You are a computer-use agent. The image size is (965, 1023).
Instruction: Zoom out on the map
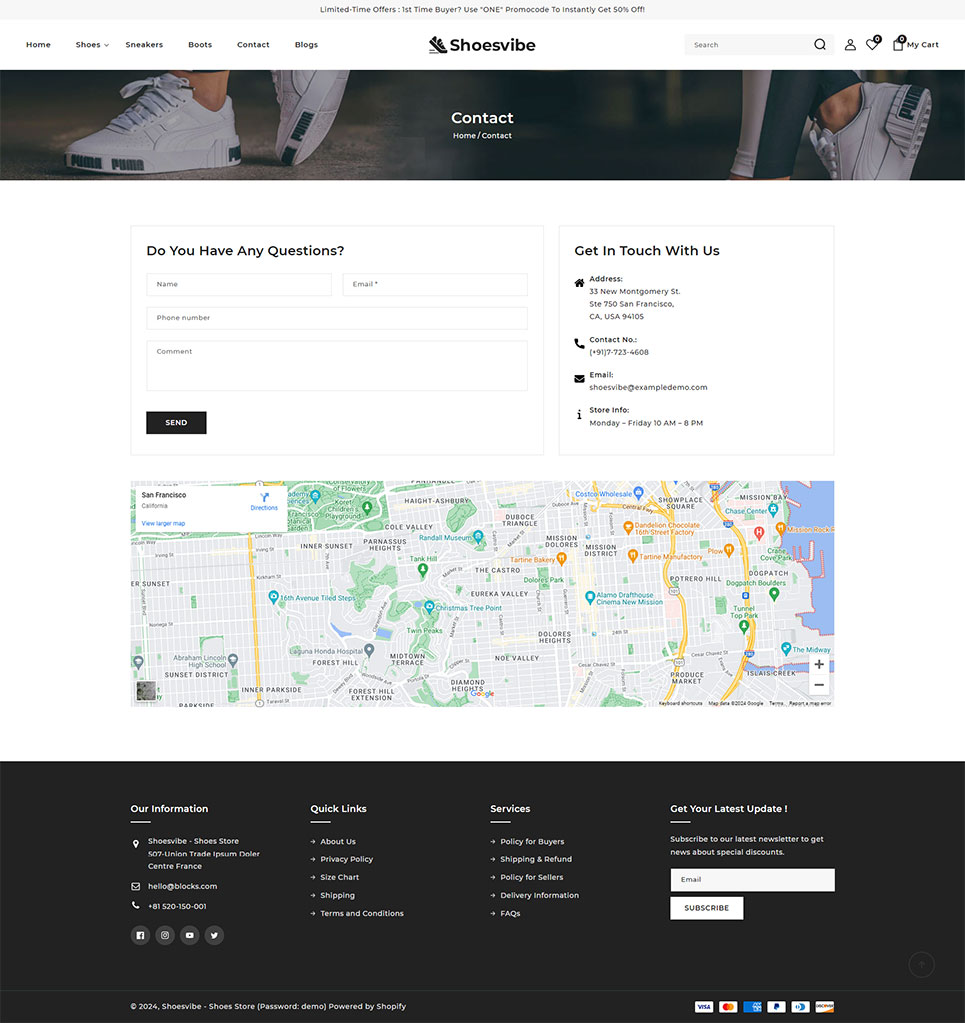click(x=819, y=685)
